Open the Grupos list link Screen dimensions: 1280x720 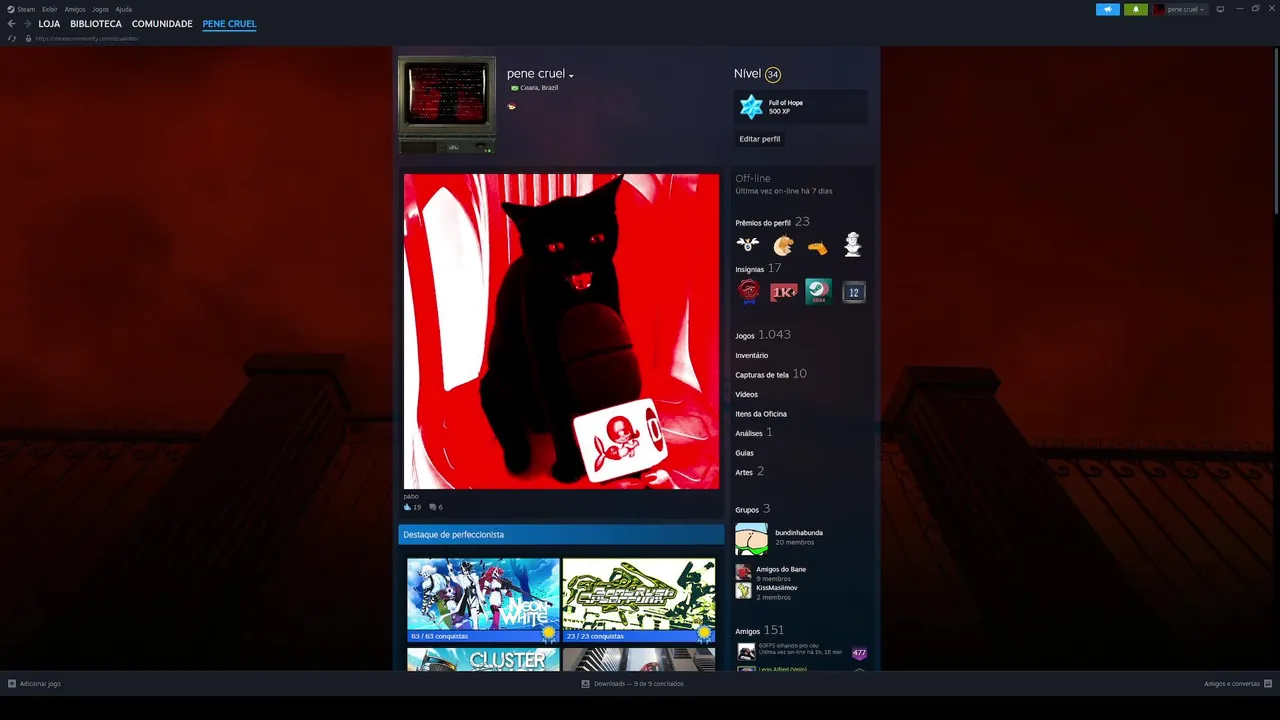point(747,510)
